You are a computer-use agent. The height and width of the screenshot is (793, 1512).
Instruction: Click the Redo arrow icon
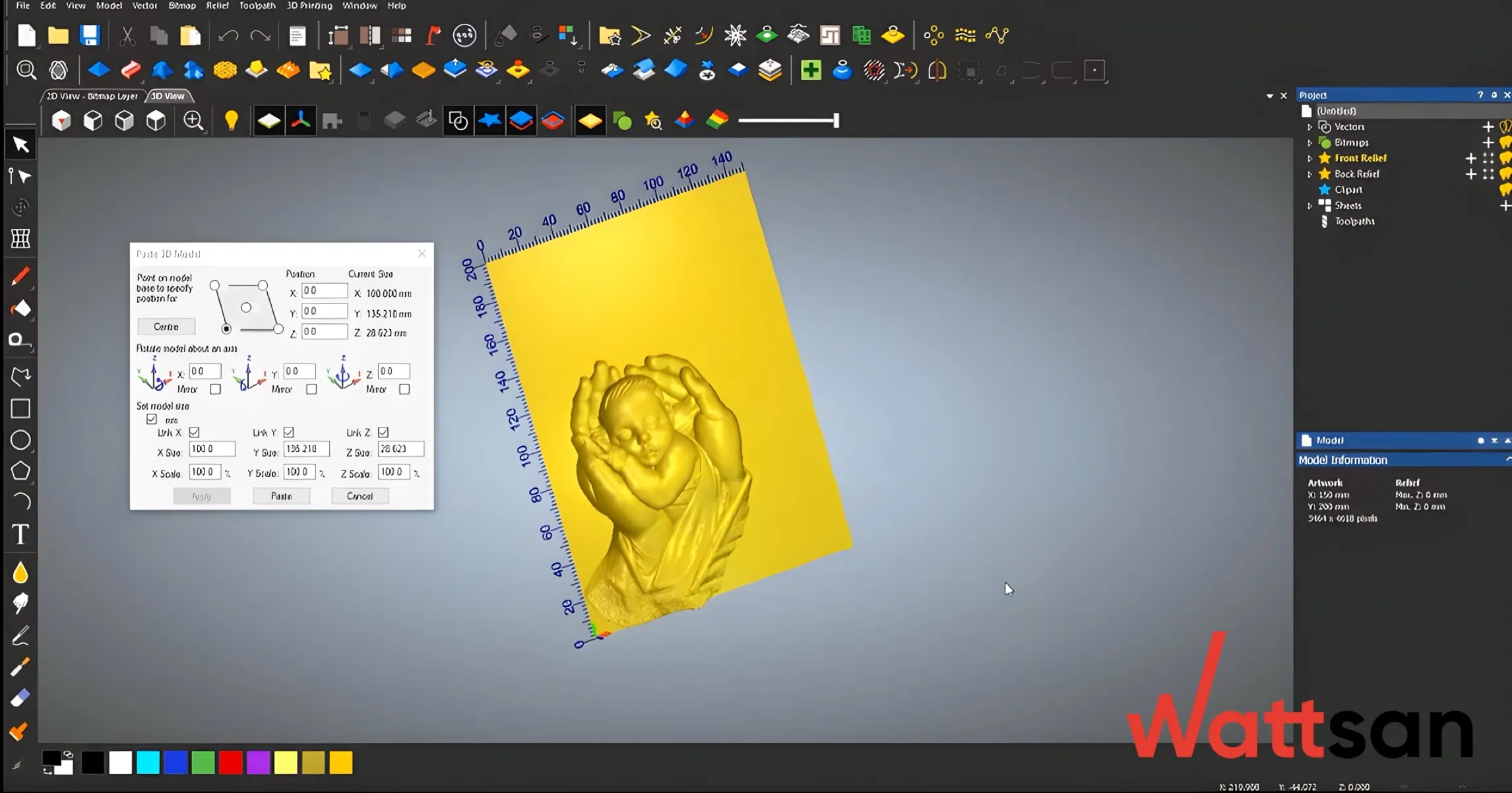point(260,35)
